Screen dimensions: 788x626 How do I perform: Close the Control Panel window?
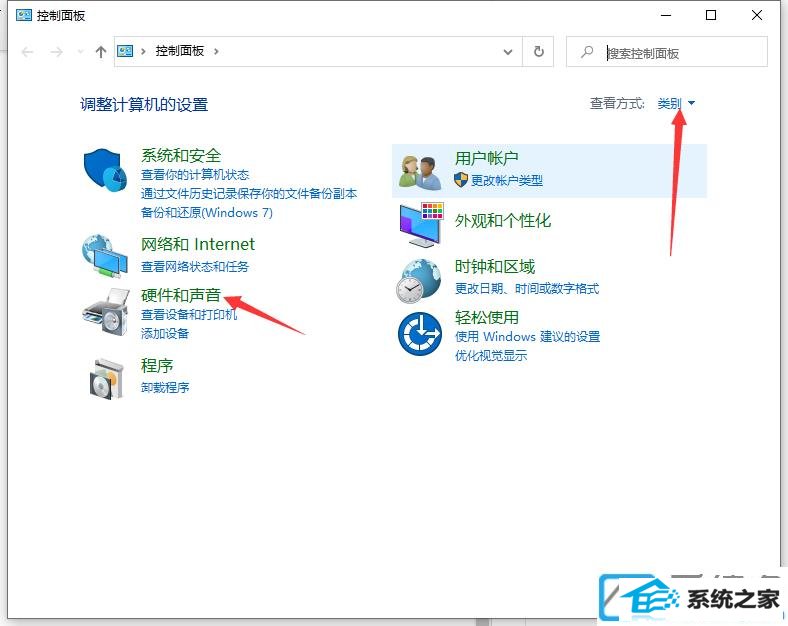click(x=756, y=15)
